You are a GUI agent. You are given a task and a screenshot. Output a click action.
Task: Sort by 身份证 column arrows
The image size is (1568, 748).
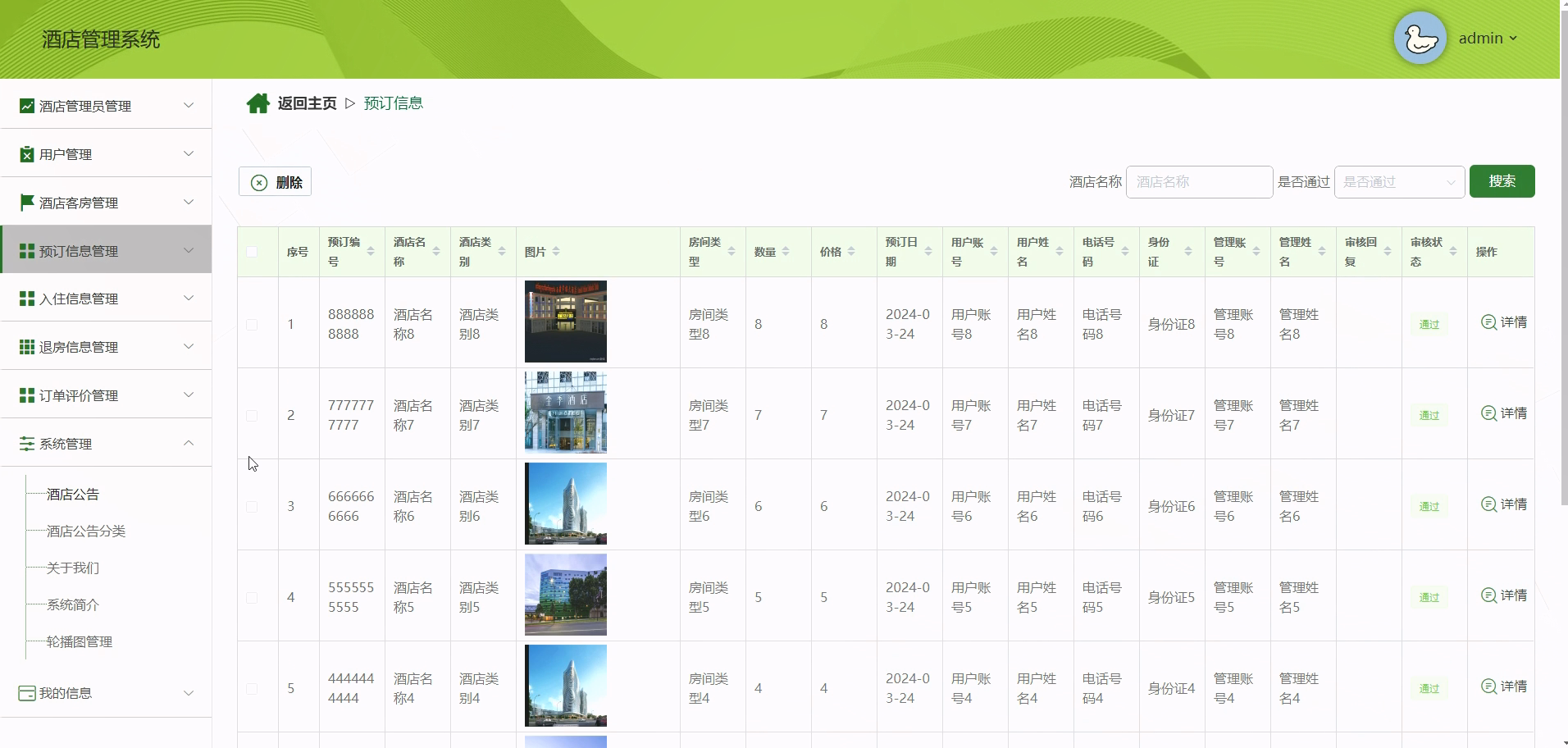[1188, 252]
